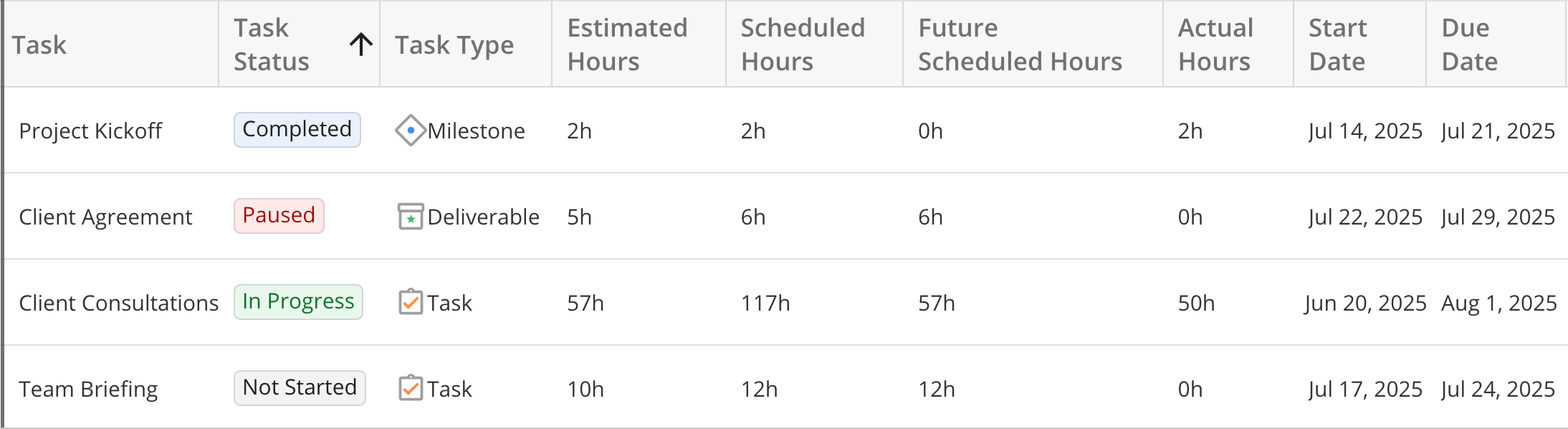Open the Completed status badge dropdown

297,130
